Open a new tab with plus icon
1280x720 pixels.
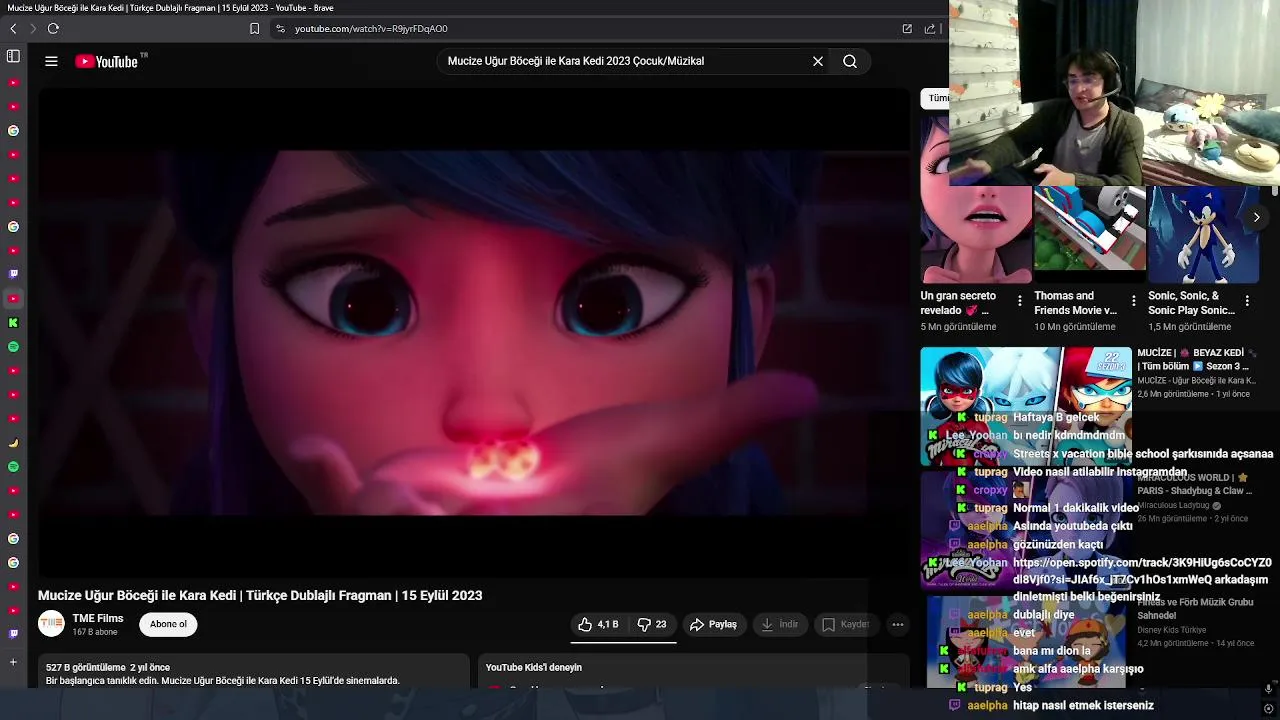coord(13,662)
